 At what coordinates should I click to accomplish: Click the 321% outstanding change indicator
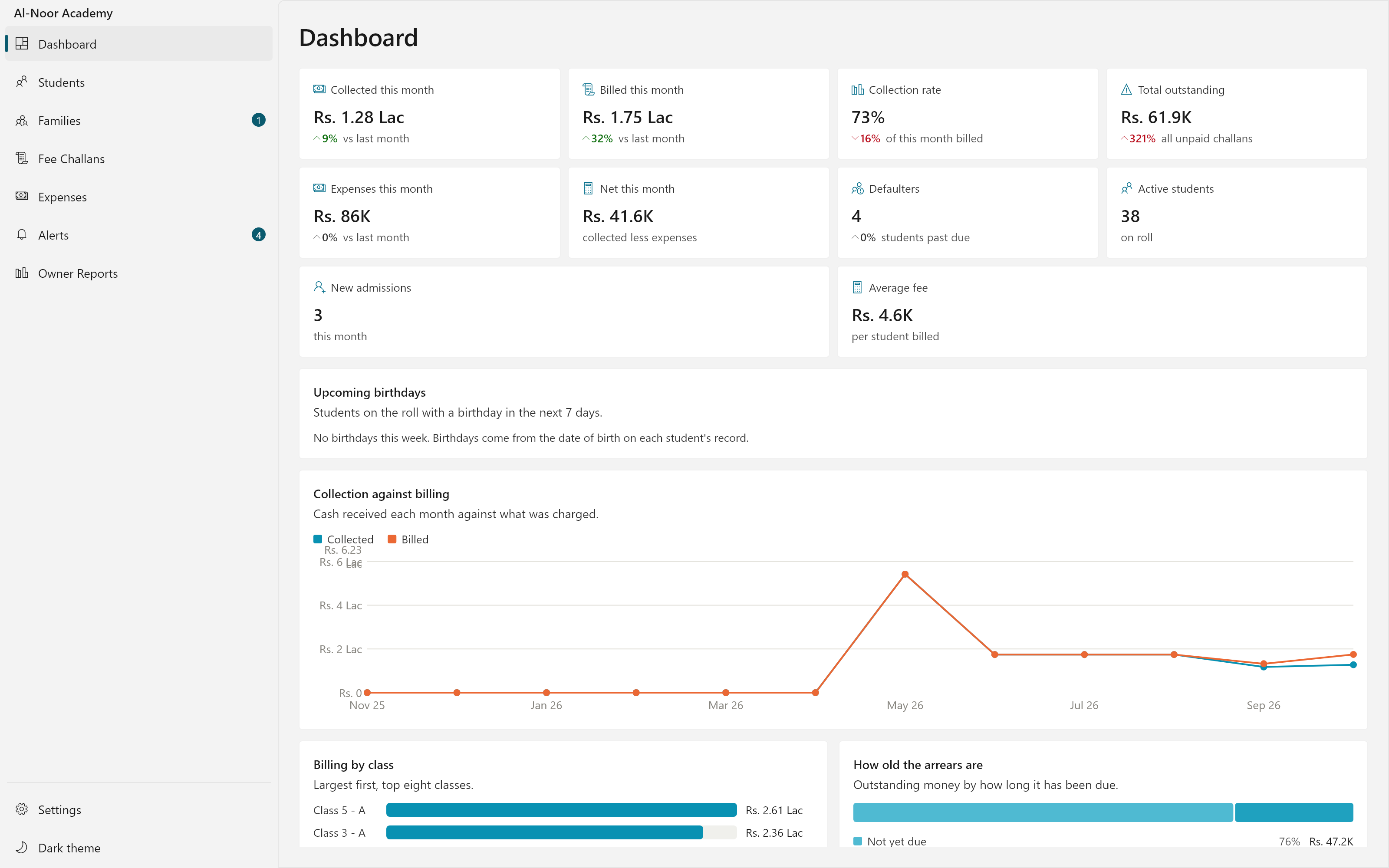point(1138,138)
